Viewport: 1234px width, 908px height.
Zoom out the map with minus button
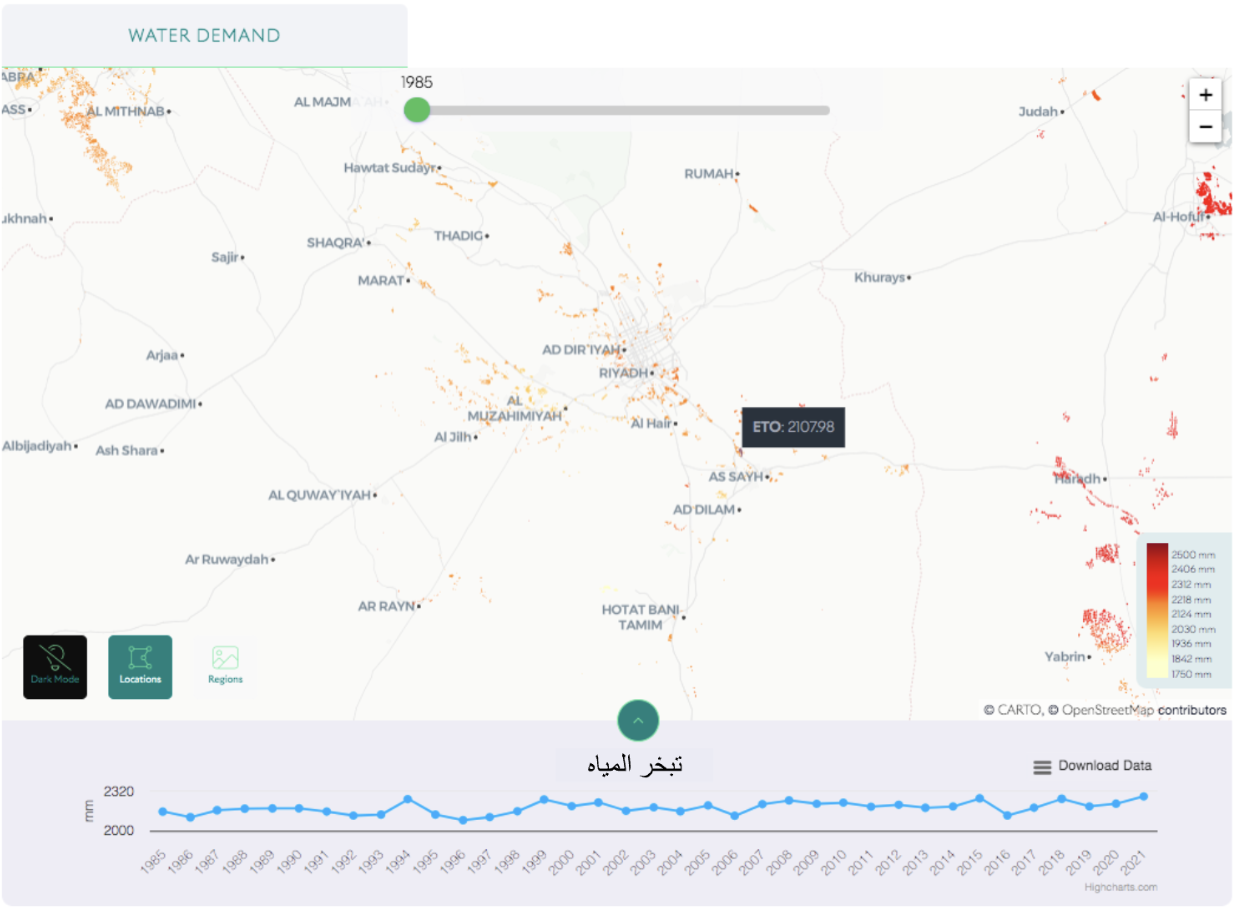[x=1206, y=127]
